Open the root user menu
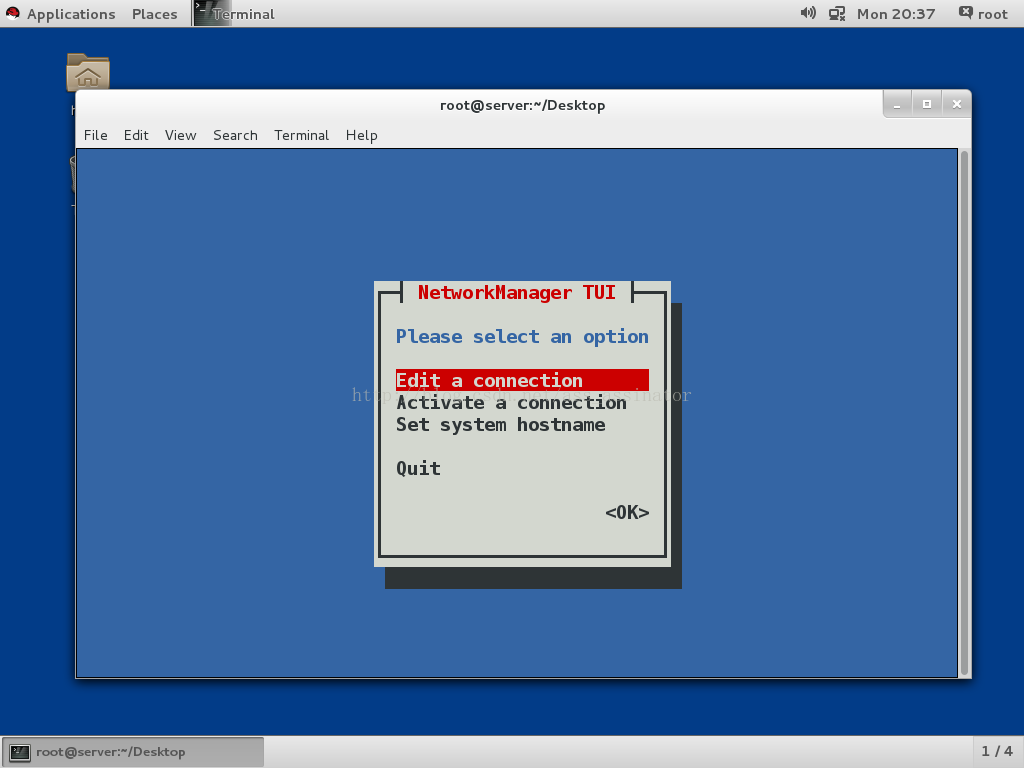The height and width of the screenshot is (768, 1024). tap(992, 14)
